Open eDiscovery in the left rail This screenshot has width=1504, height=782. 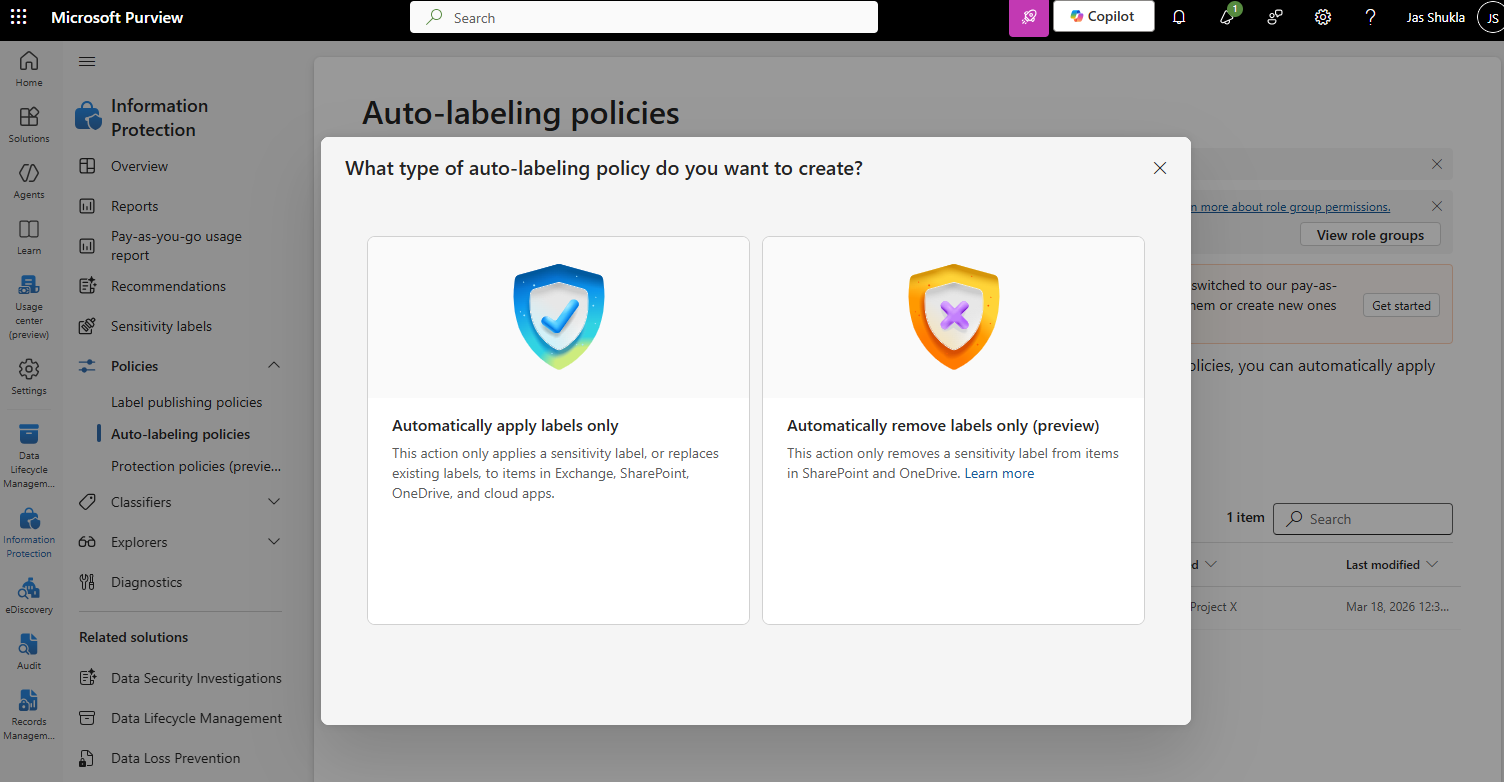(x=29, y=596)
